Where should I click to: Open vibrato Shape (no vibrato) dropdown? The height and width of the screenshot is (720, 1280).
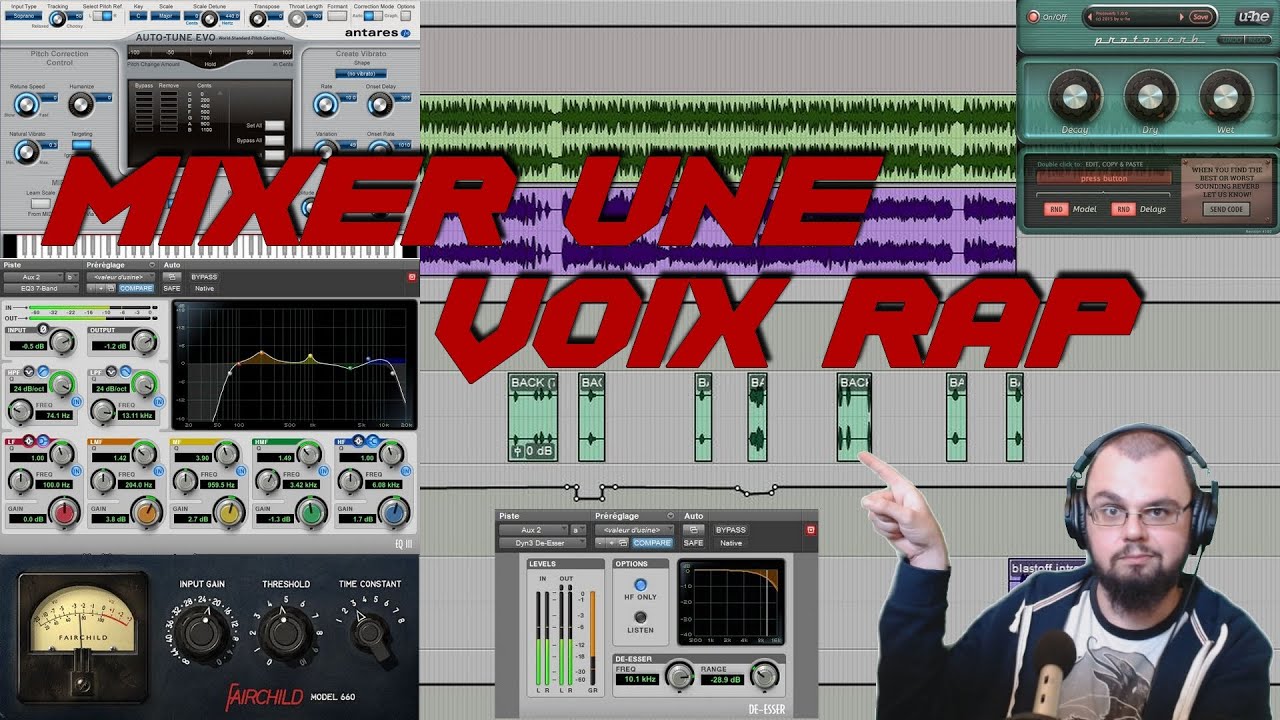pyautogui.click(x=360, y=74)
